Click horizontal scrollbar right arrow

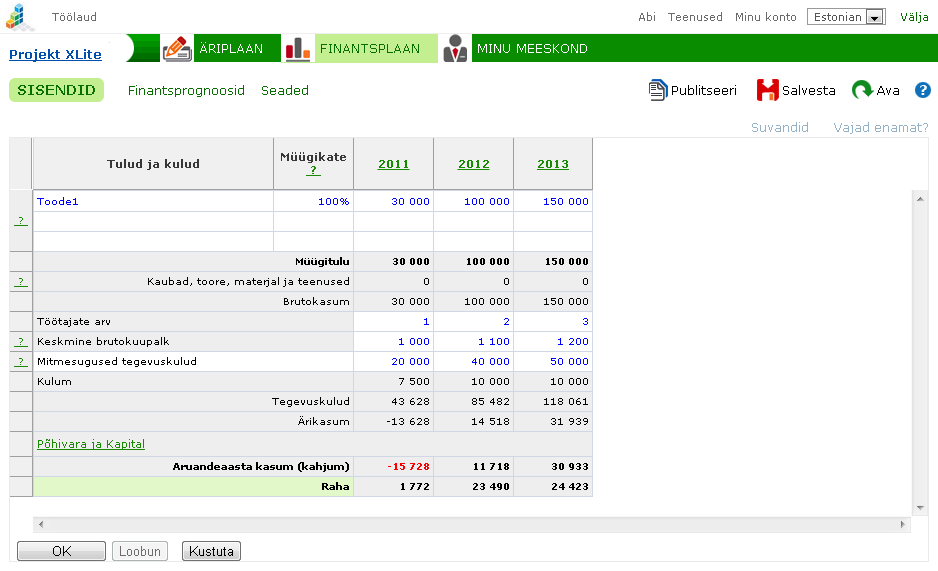coord(903,524)
